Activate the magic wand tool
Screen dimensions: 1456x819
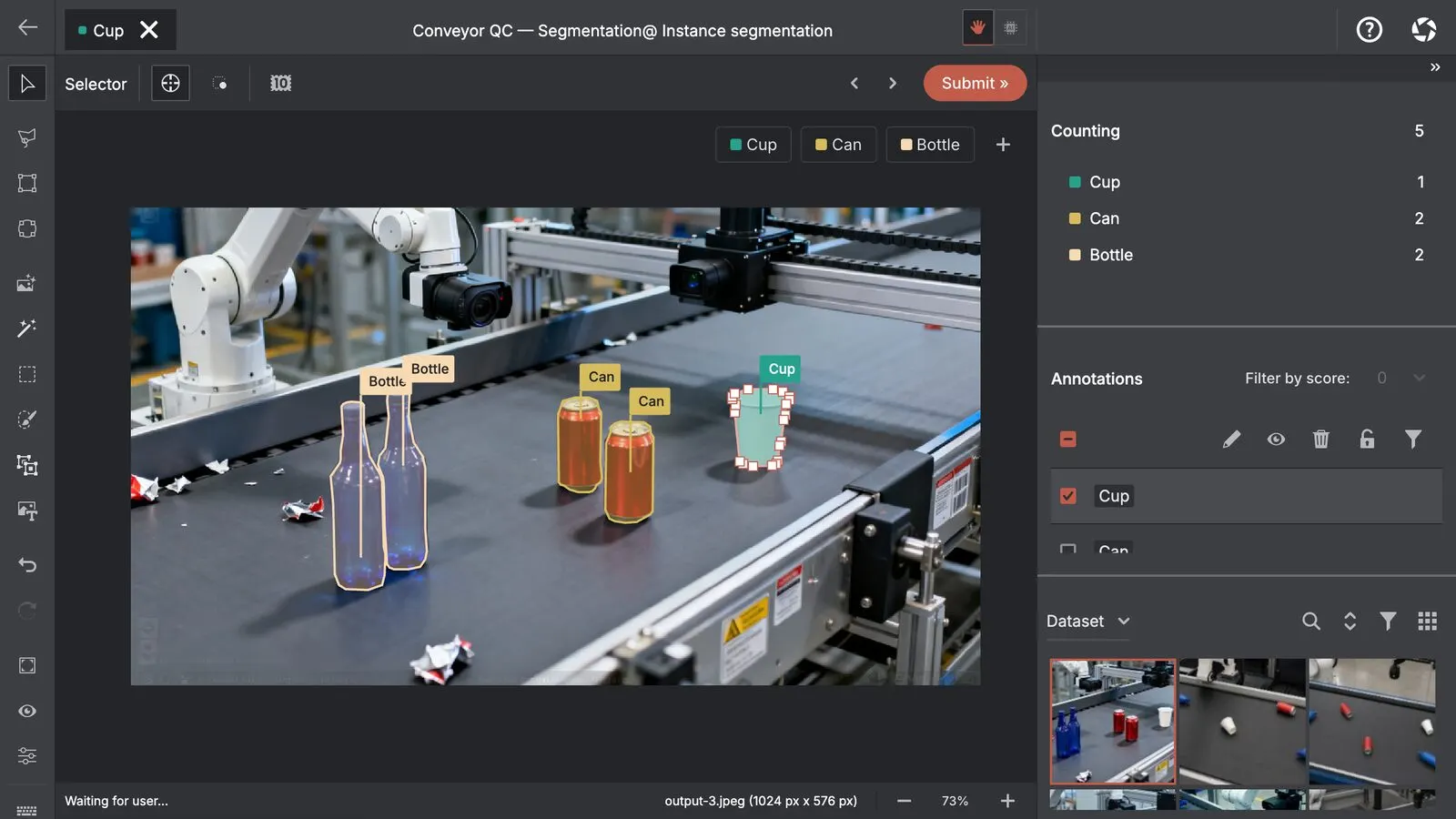click(x=27, y=329)
